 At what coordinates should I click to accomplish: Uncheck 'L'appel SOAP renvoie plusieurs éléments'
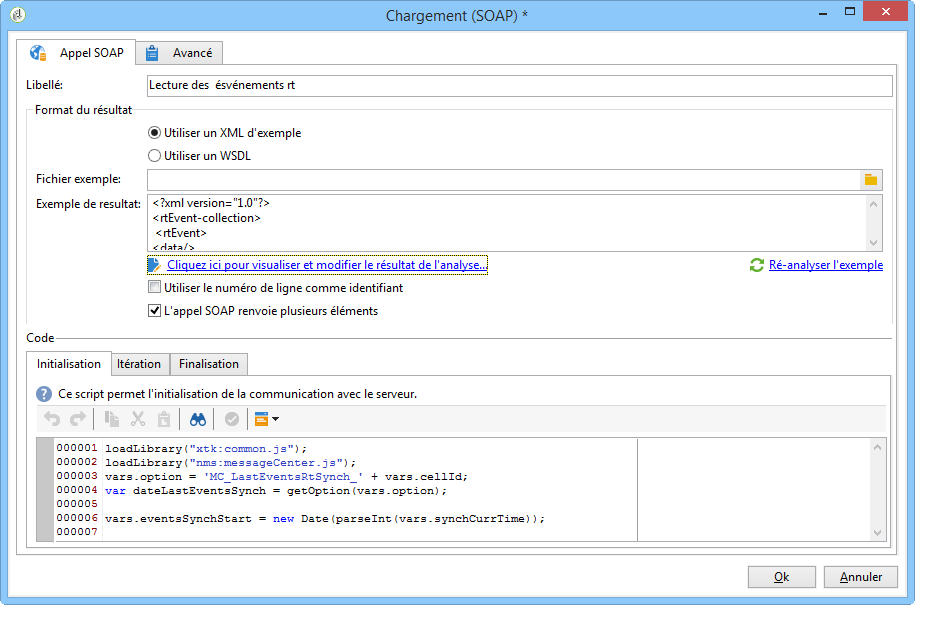[154, 311]
